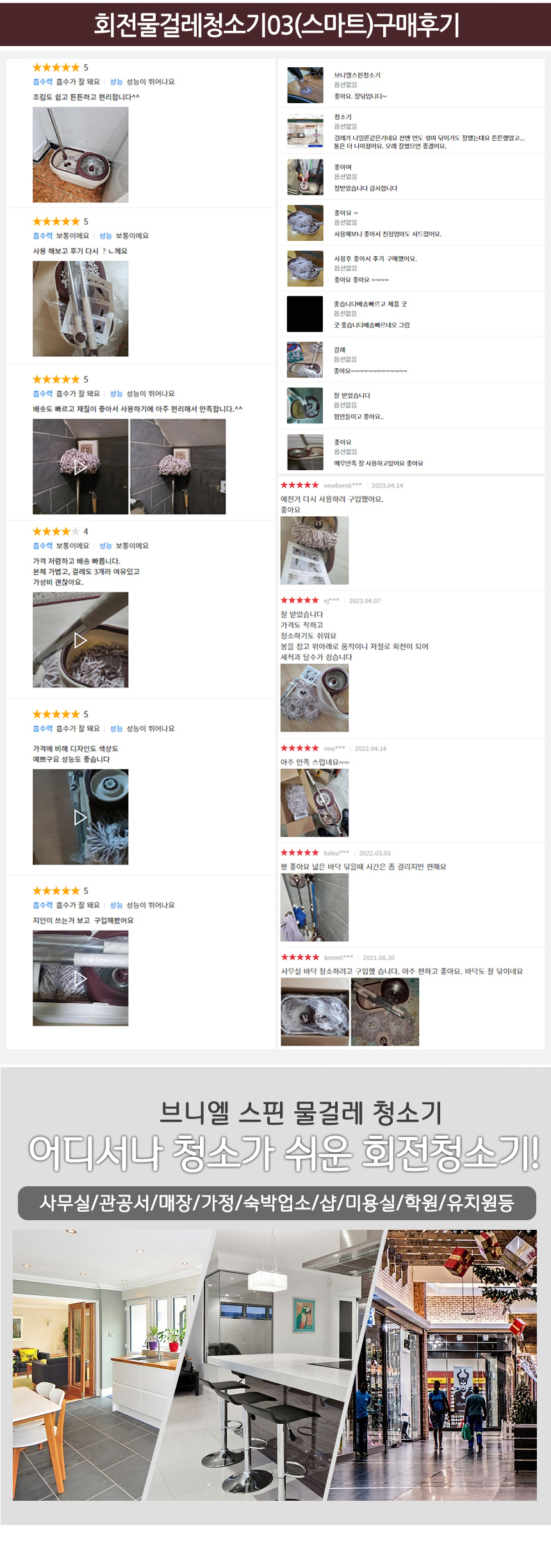This screenshot has width=551, height=1568.
Task: Click the 사무실/관공서/매장 gray label bar
Action: pos(277,1203)
